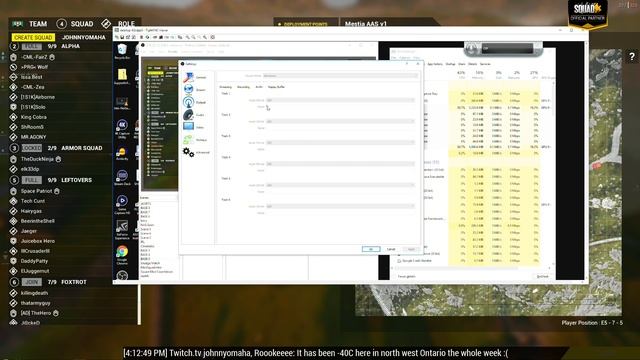This screenshot has width=640, height=360.
Task: Open Video section in OBS Settings
Action: (x=195, y=127)
